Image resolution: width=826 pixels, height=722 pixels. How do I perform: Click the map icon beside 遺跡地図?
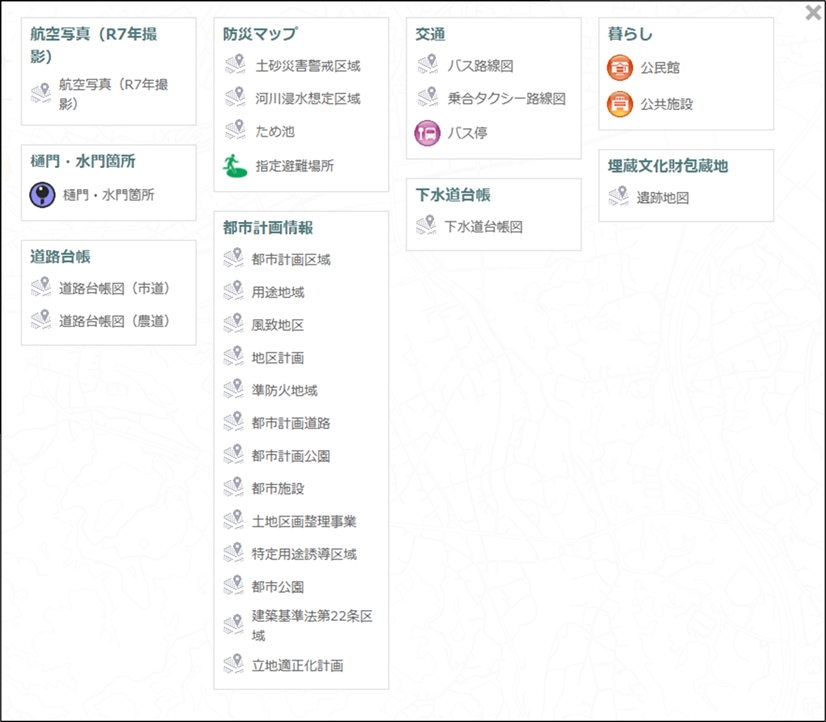pos(619,198)
